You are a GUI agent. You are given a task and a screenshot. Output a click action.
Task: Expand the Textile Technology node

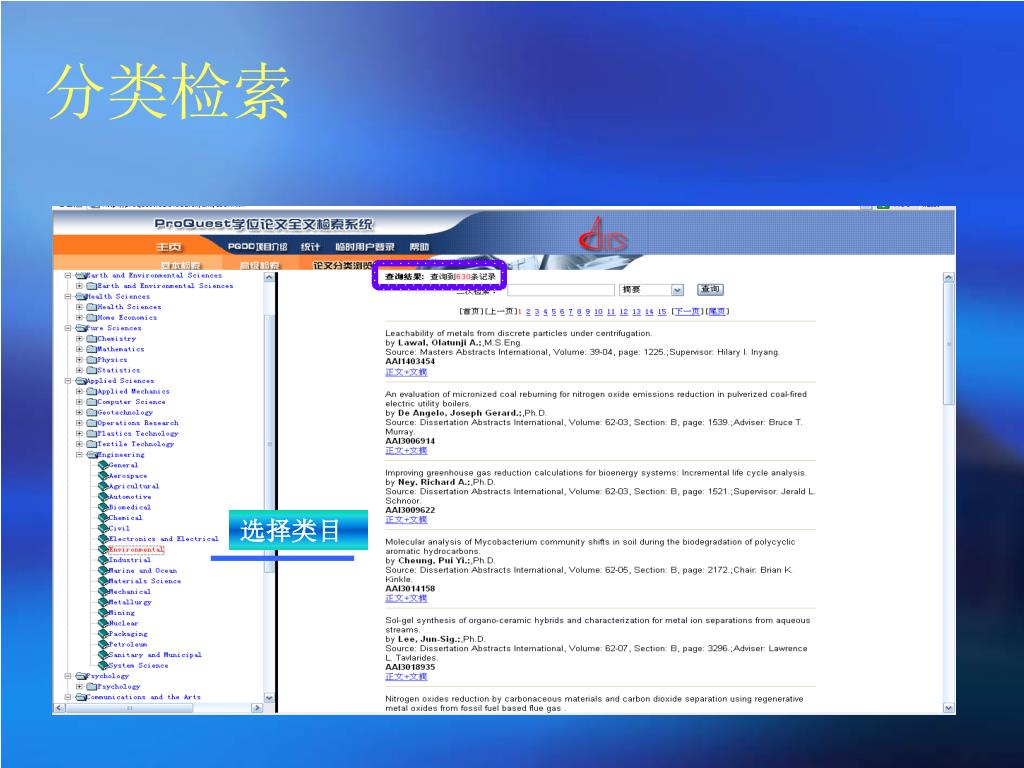coord(79,444)
